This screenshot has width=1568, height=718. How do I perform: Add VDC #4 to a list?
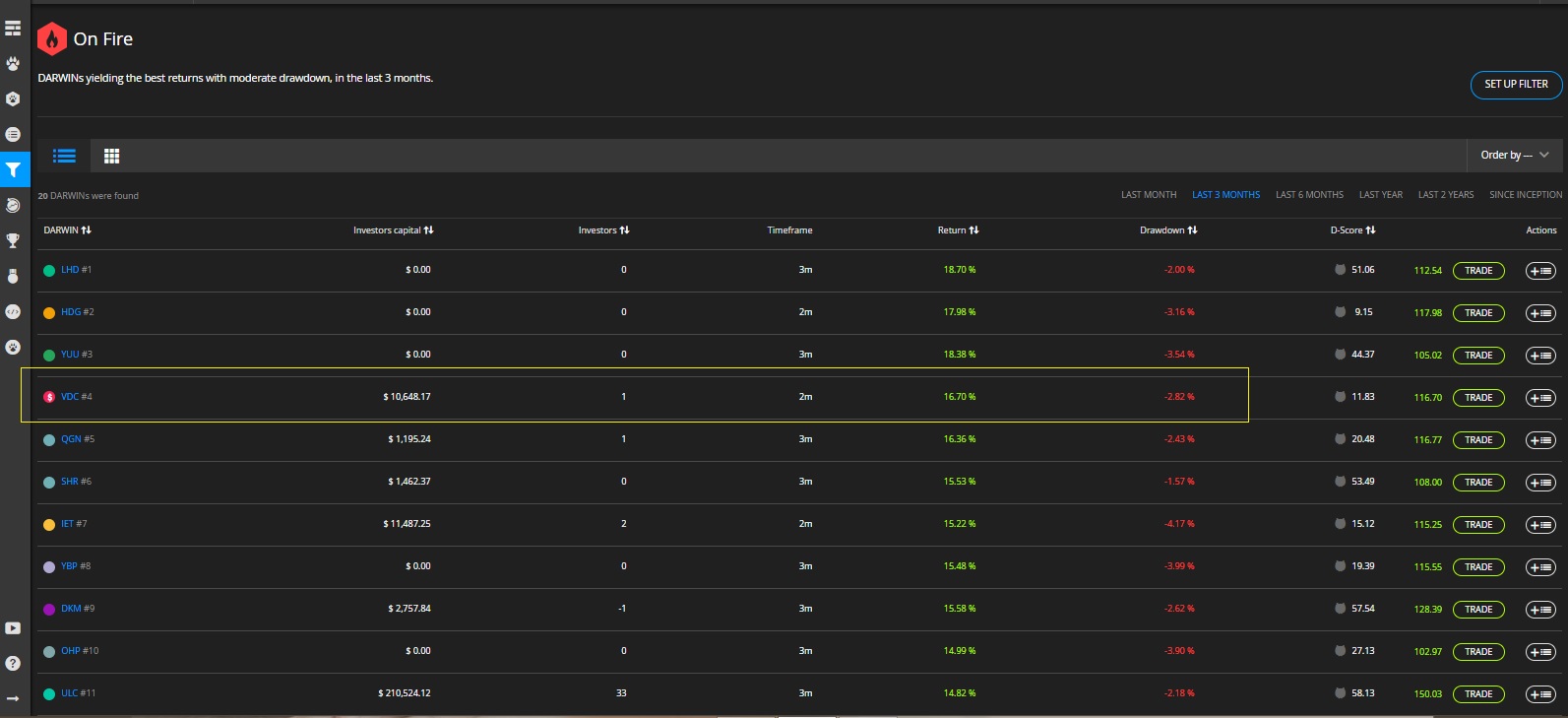point(1540,398)
